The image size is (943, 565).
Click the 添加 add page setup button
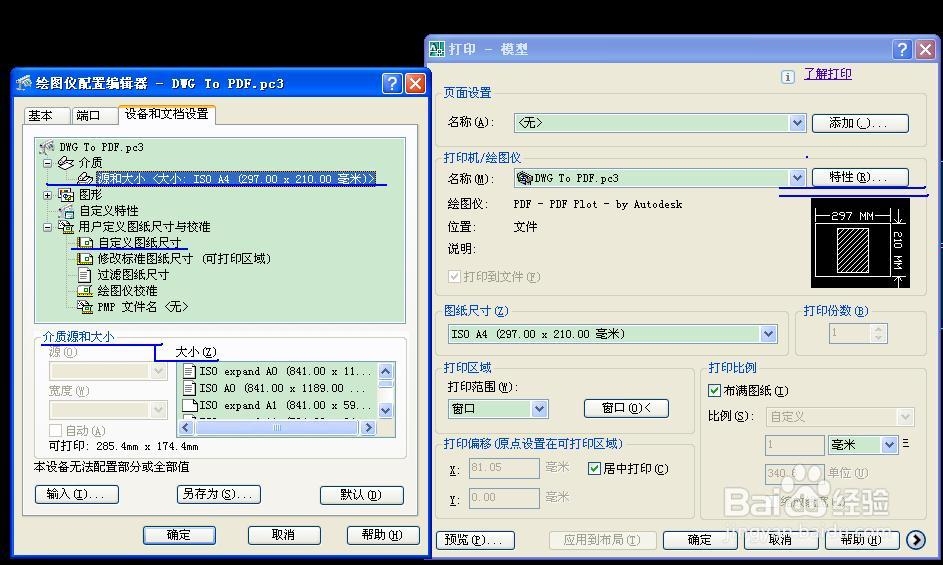click(x=860, y=123)
